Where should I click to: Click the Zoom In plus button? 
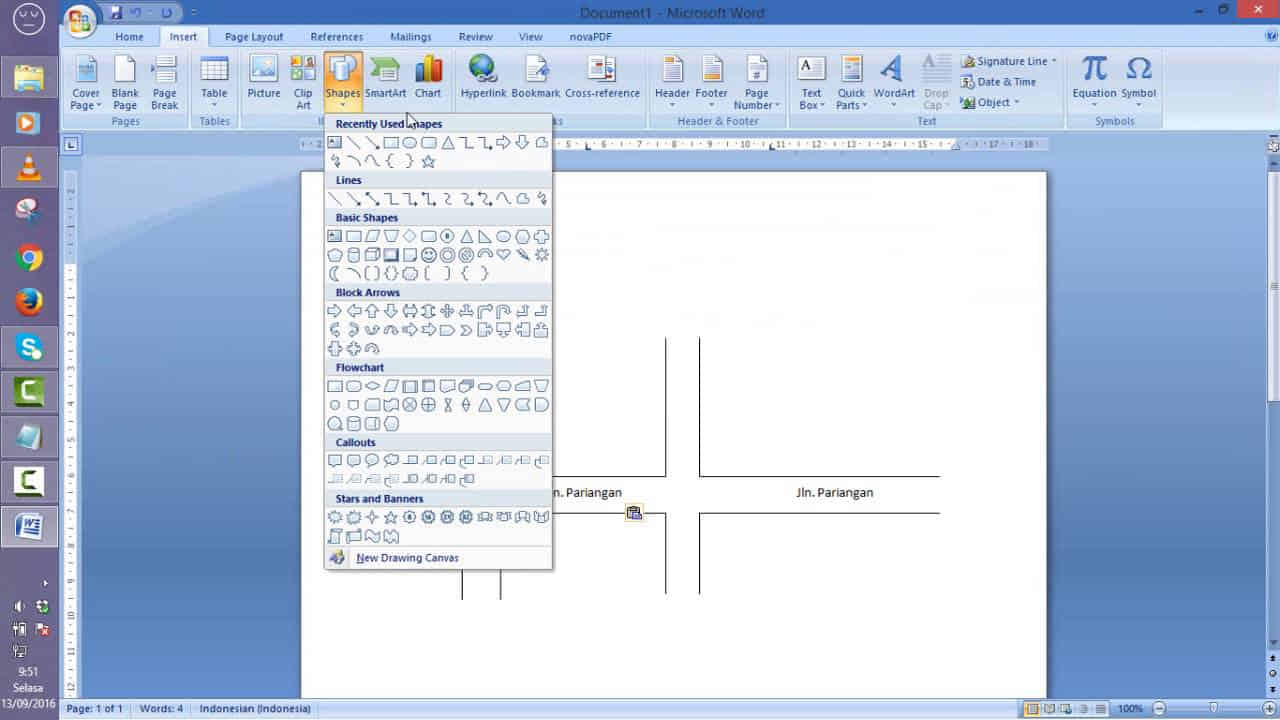tap(1269, 709)
